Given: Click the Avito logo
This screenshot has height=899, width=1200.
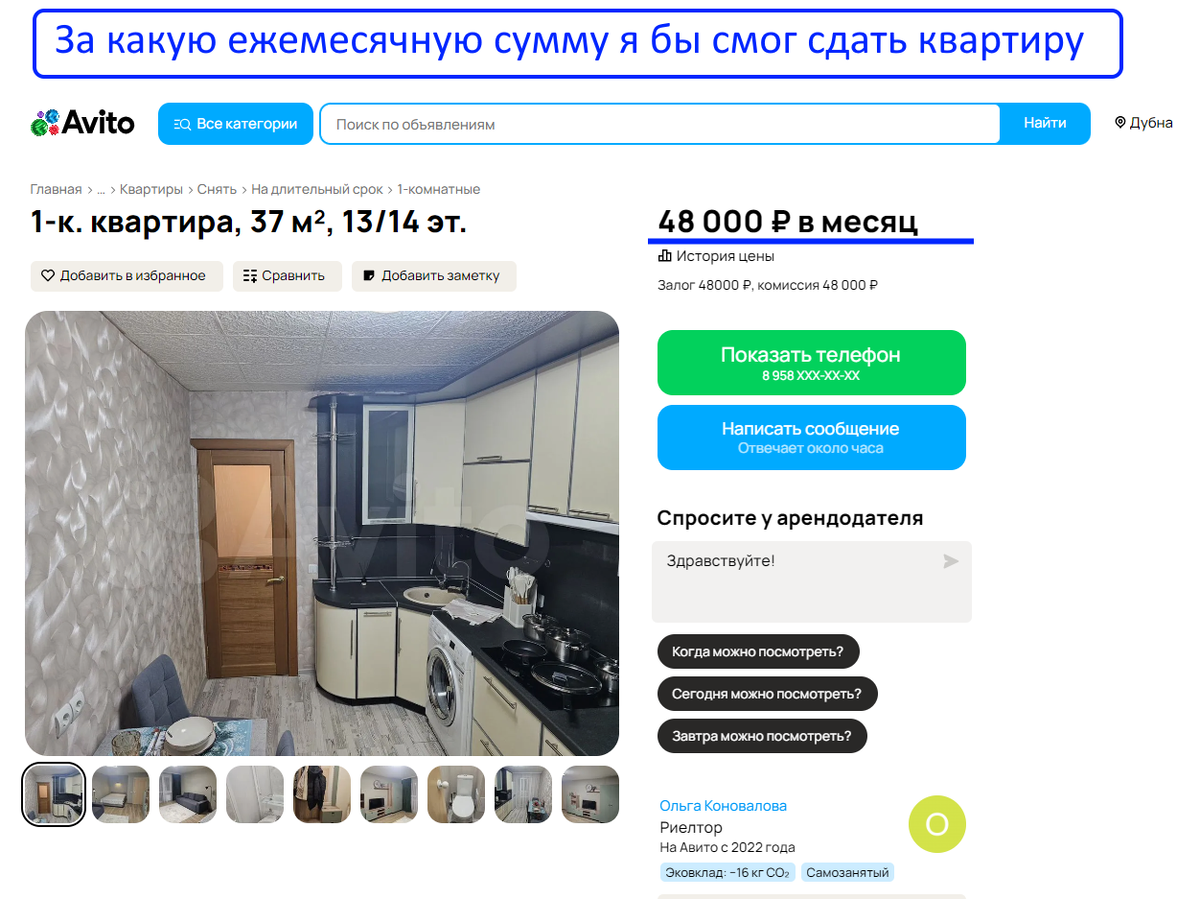Looking at the screenshot, I should 82,123.
